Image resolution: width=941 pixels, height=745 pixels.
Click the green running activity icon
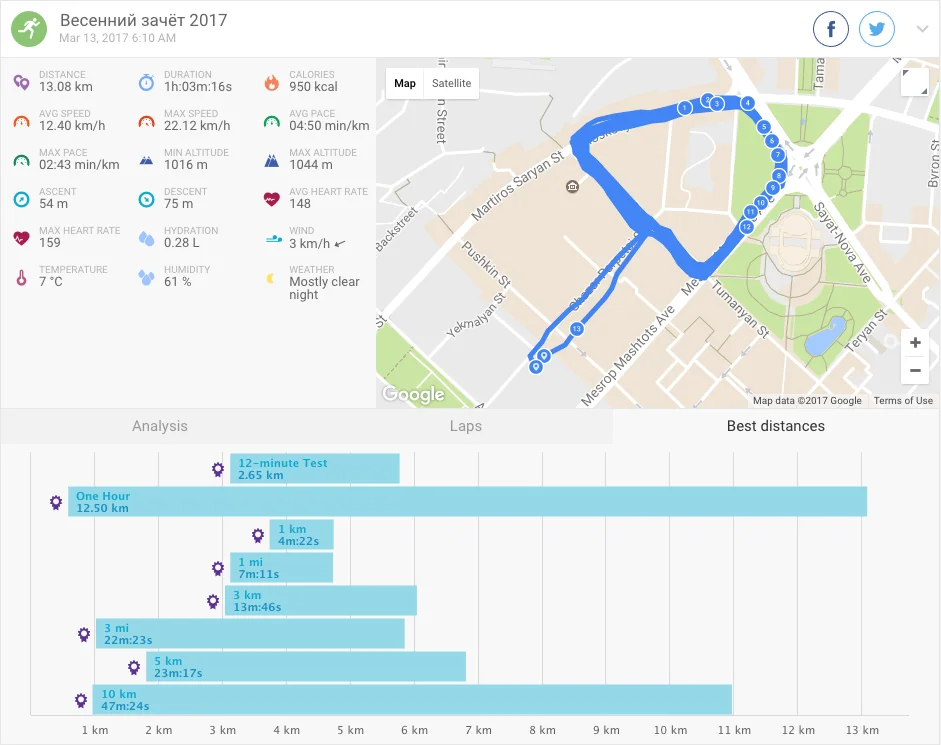(29, 29)
